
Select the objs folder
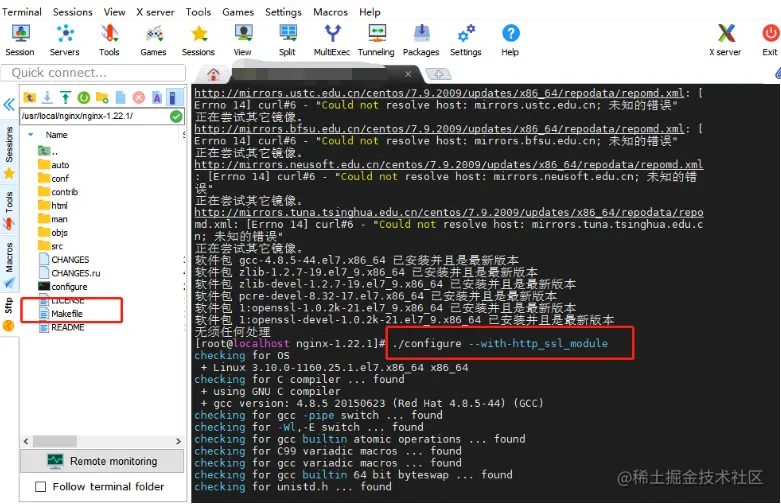pyautogui.click(x=53, y=233)
